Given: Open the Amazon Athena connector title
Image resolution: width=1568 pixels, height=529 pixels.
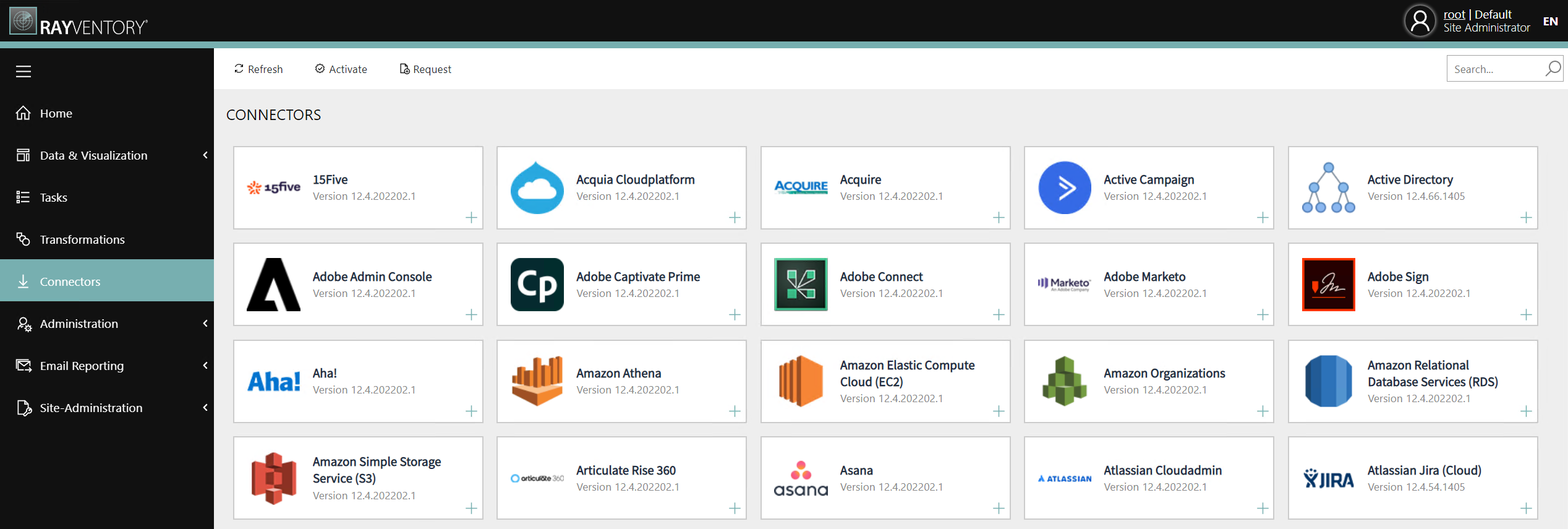Looking at the screenshot, I should coord(618,373).
